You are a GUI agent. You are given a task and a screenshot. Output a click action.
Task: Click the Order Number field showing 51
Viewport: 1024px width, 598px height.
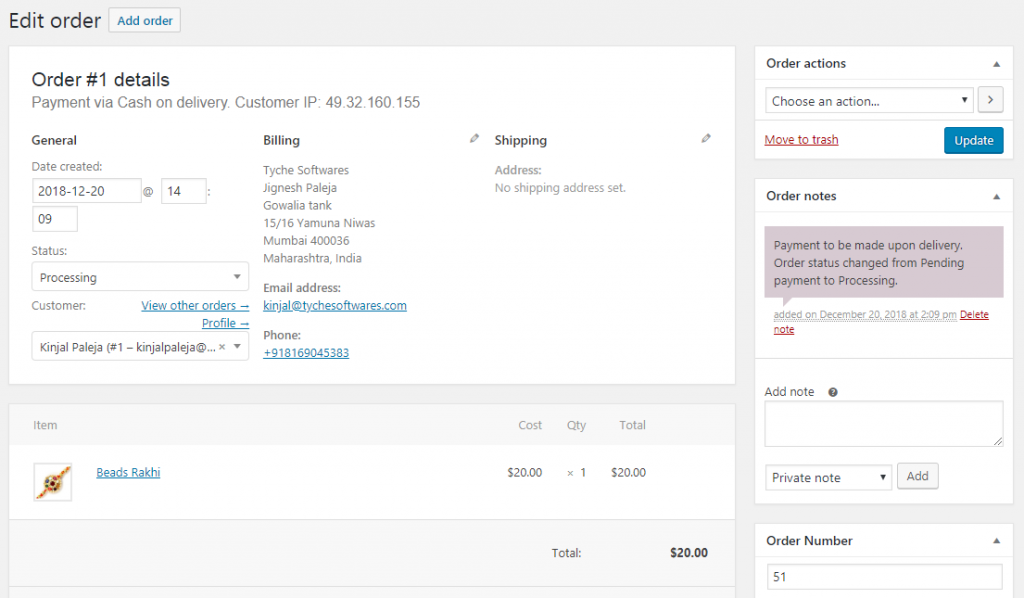[x=883, y=577]
